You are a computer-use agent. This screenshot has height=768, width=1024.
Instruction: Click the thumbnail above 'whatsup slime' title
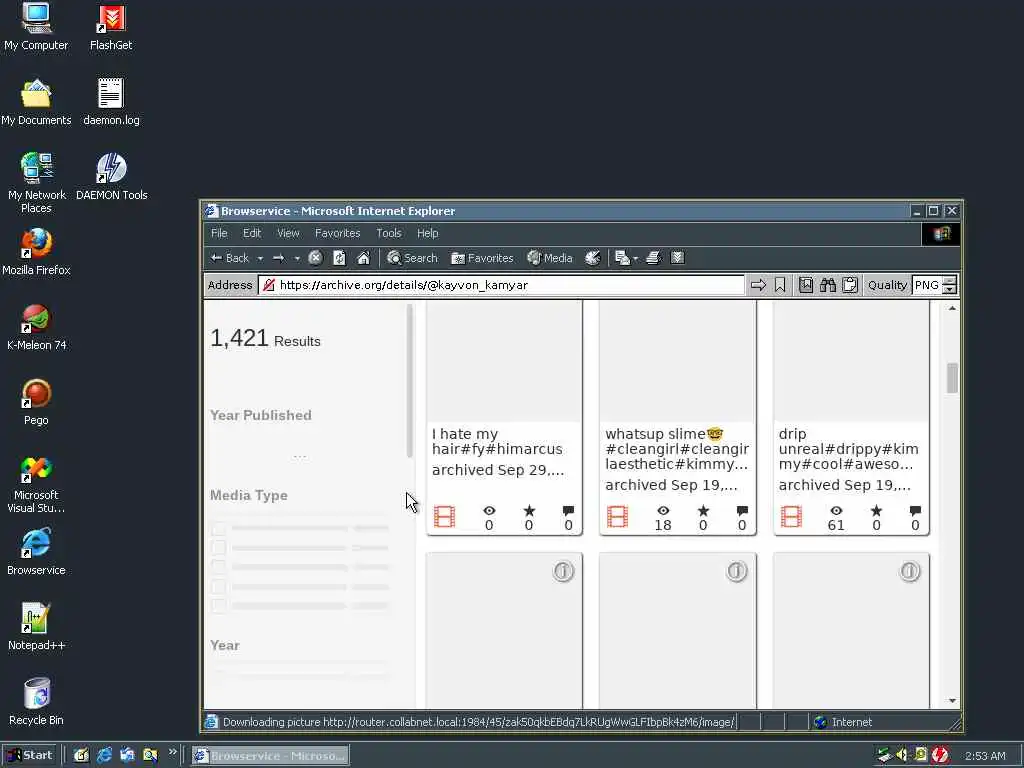pos(677,361)
